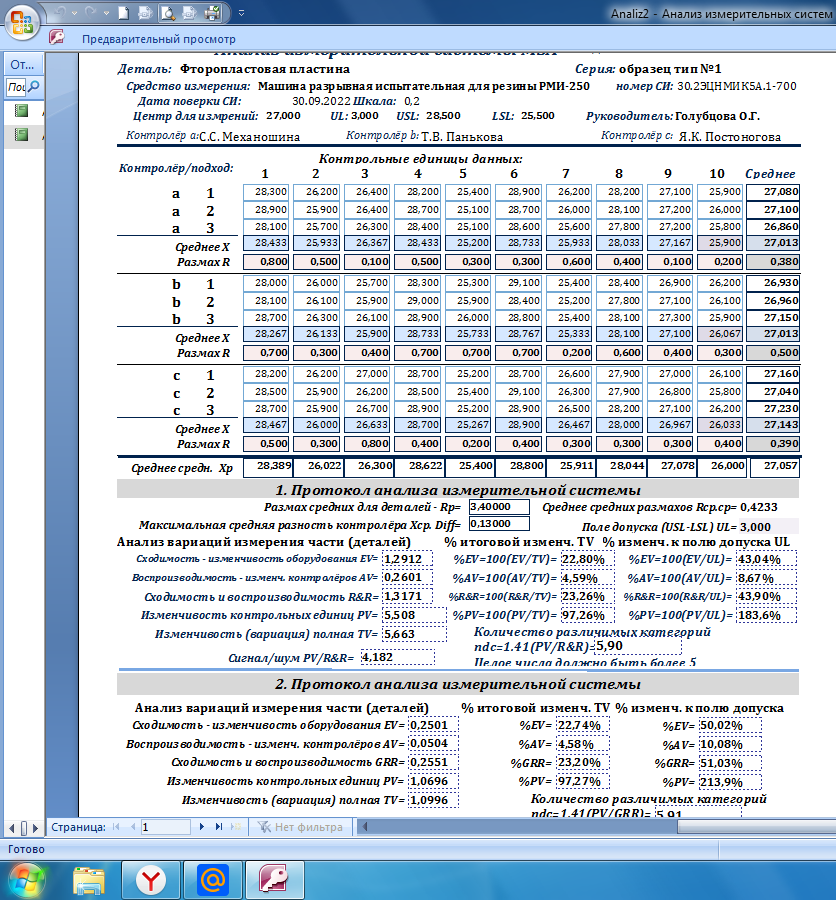Click the verification date 30.09.2022
The width and height of the screenshot is (836, 900).
[321, 101]
